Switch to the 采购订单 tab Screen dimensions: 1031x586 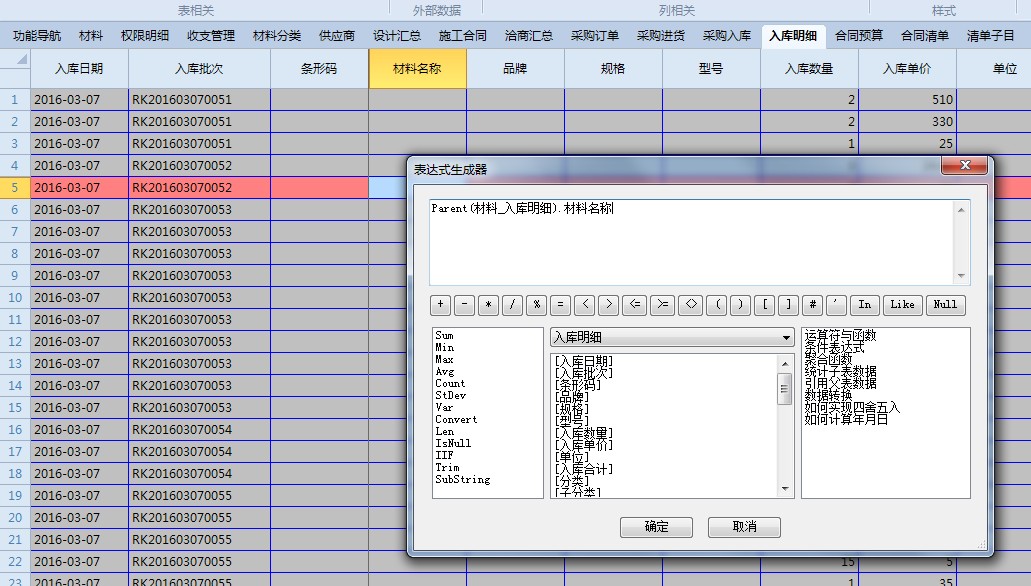click(595, 36)
